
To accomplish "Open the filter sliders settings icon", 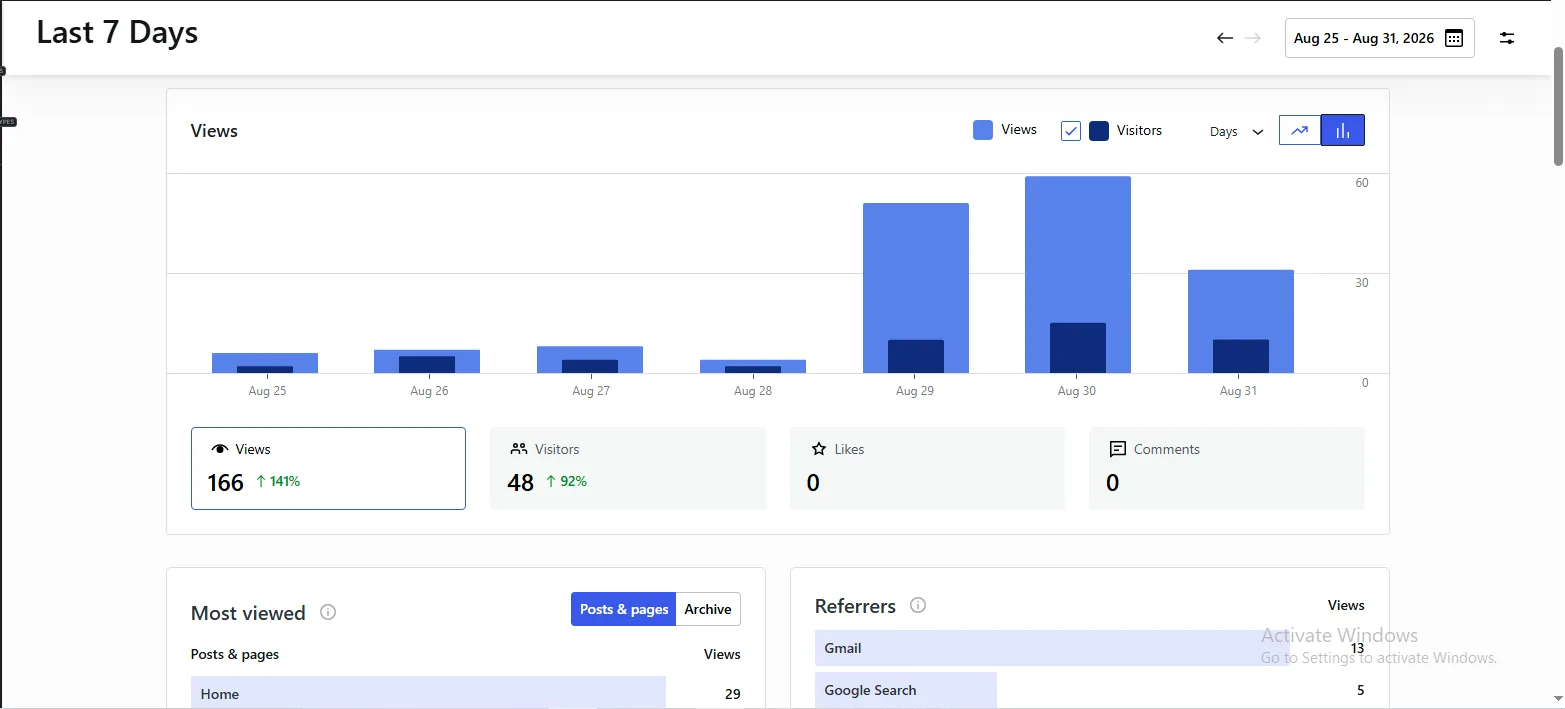I will [1507, 38].
